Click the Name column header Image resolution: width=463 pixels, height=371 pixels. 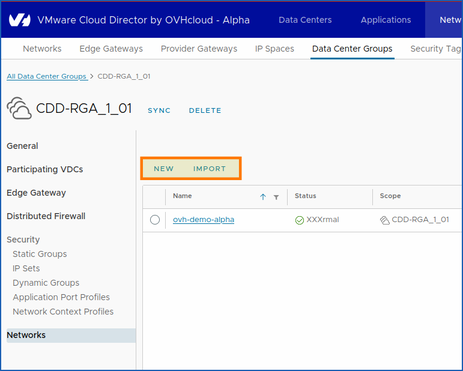click(x=182, y=196)
